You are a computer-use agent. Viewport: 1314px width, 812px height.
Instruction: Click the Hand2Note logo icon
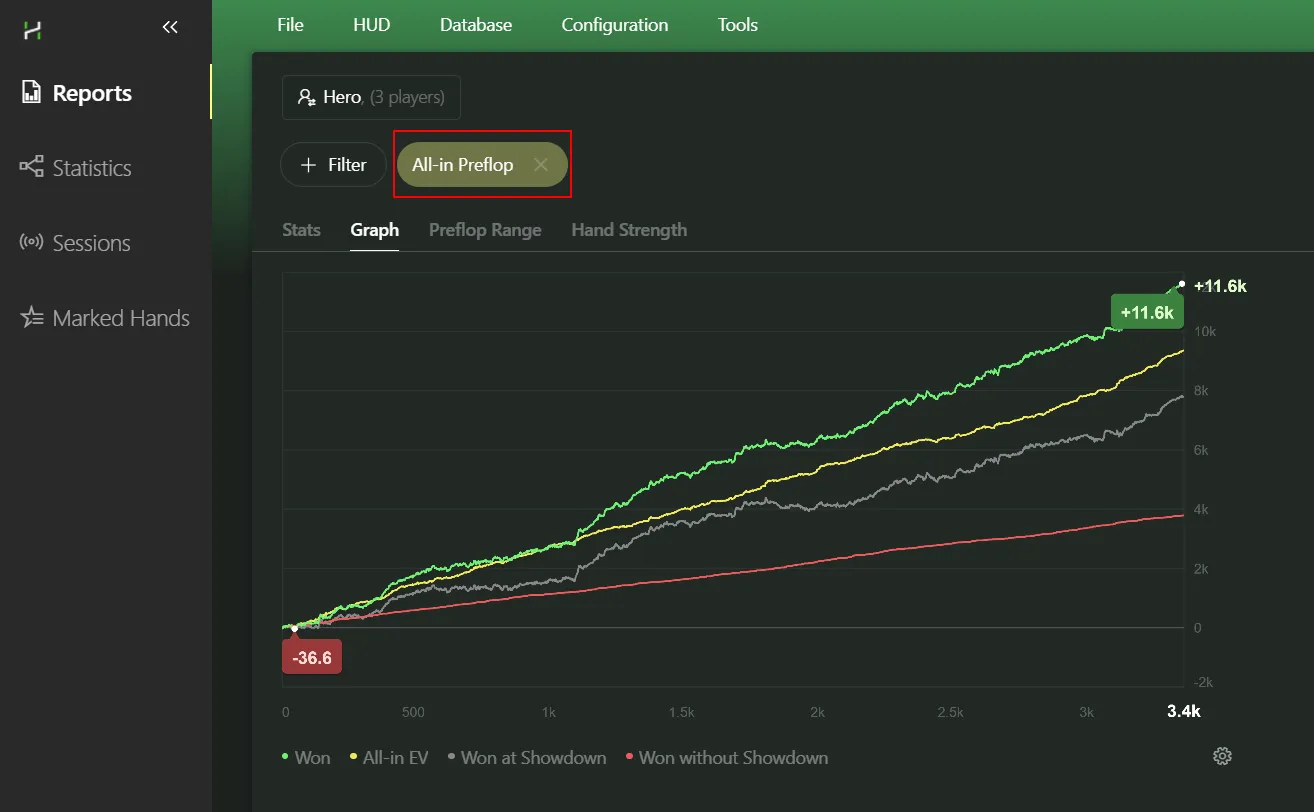[33, 30]
